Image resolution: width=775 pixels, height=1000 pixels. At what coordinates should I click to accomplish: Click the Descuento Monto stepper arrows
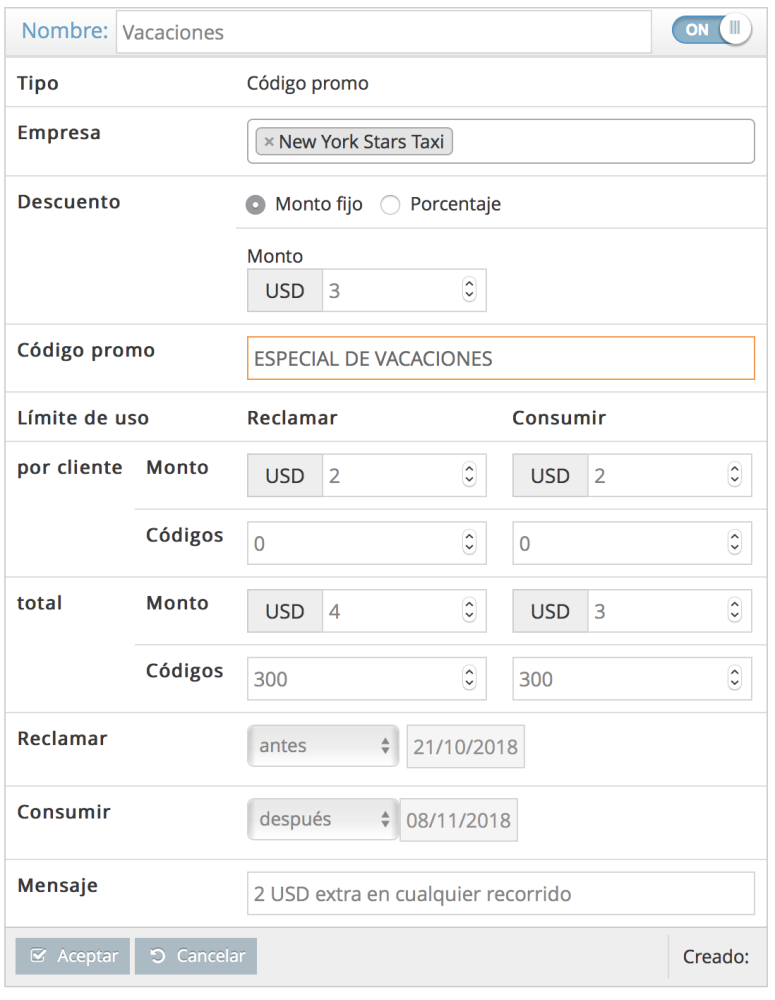point(469,291)
